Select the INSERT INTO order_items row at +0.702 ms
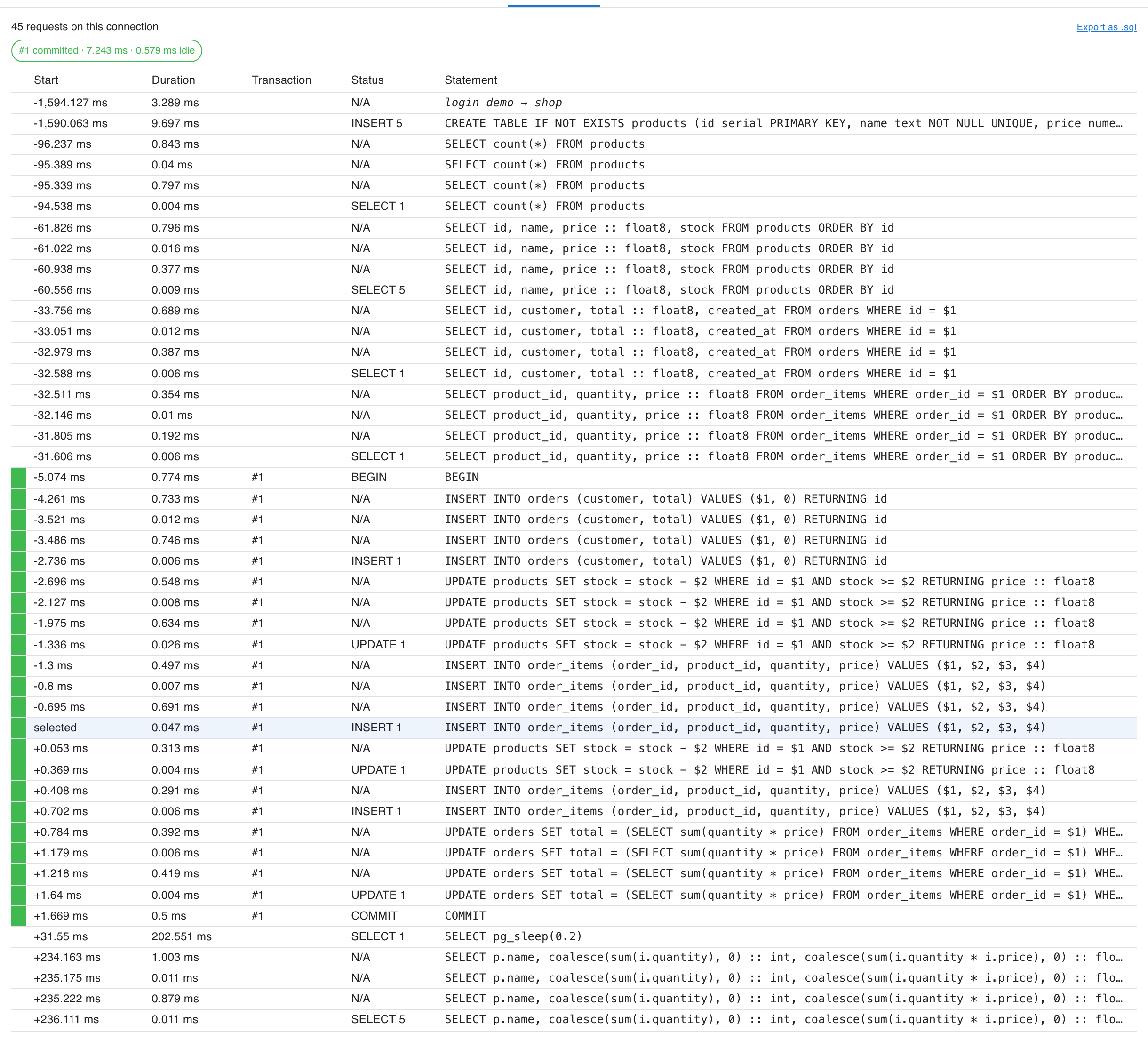Image resolution: width=1148 pixels, height=1040 pixels. [574, 811]
